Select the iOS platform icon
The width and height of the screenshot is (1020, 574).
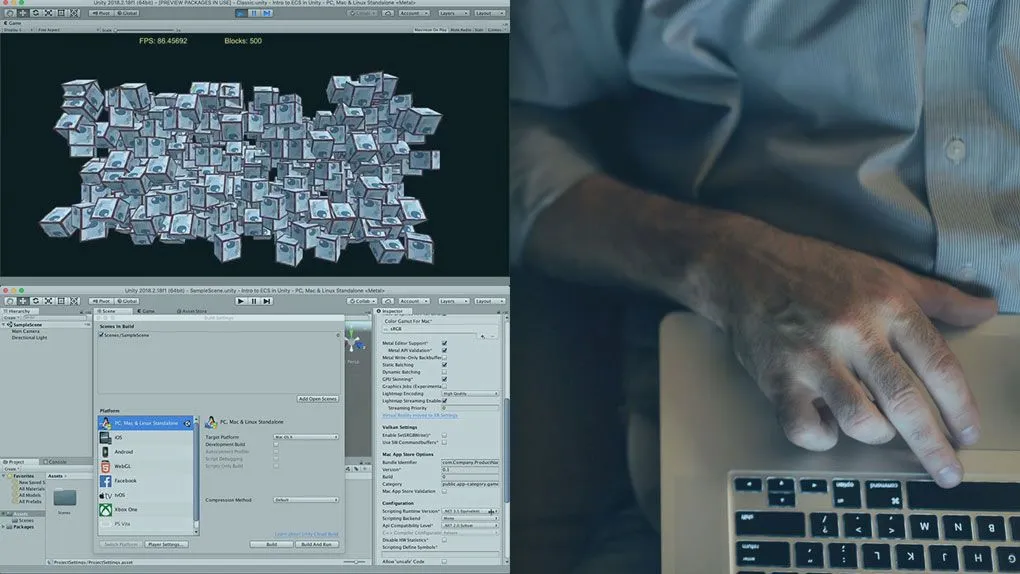pyautogui.click(x=105, y=438)
